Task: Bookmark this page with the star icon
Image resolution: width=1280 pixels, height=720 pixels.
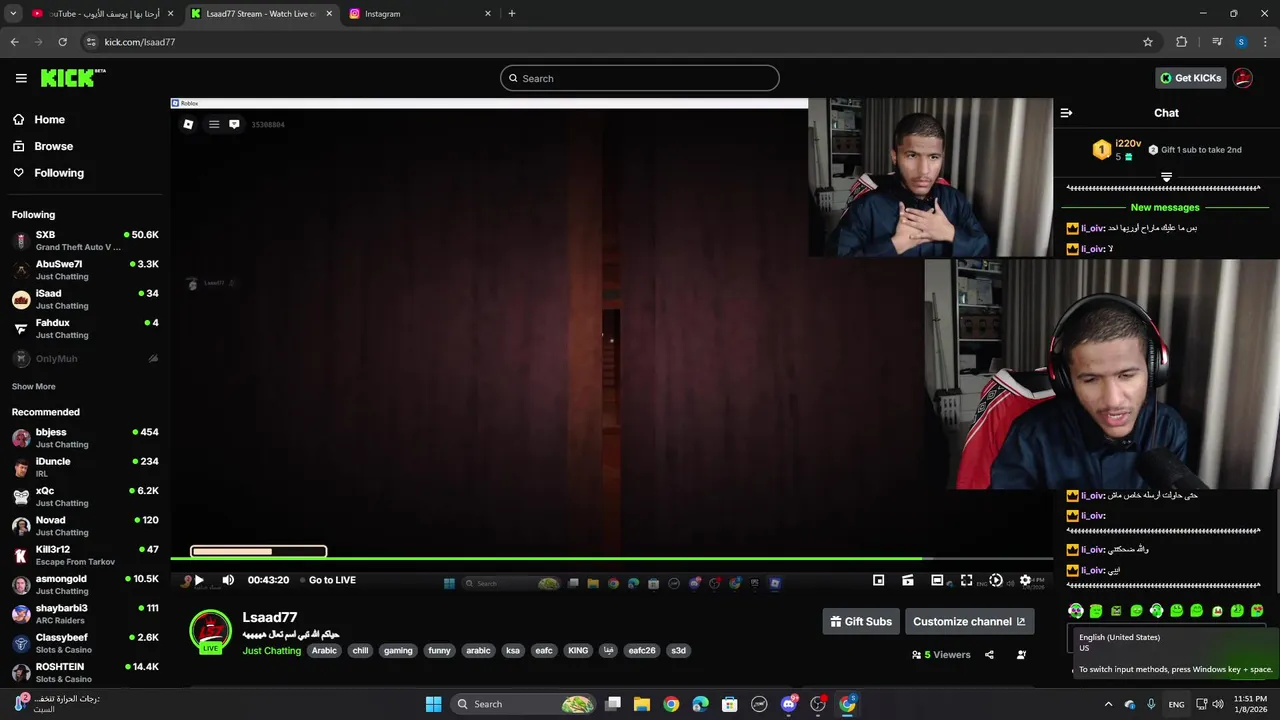Action: point(1148,42)
